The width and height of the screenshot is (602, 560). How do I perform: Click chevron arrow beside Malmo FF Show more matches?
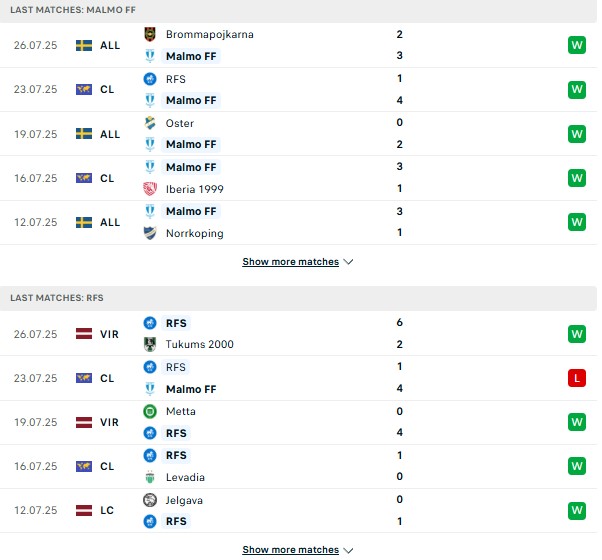coord(348,262)
